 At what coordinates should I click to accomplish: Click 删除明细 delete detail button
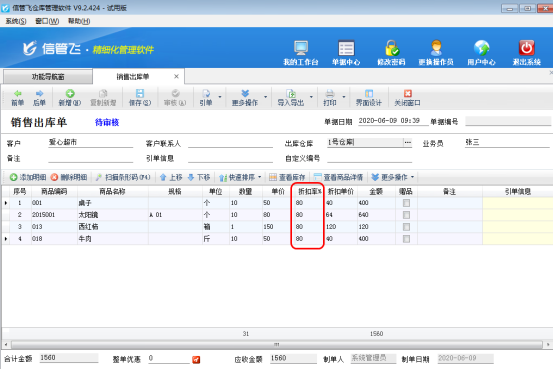[69, 177]
